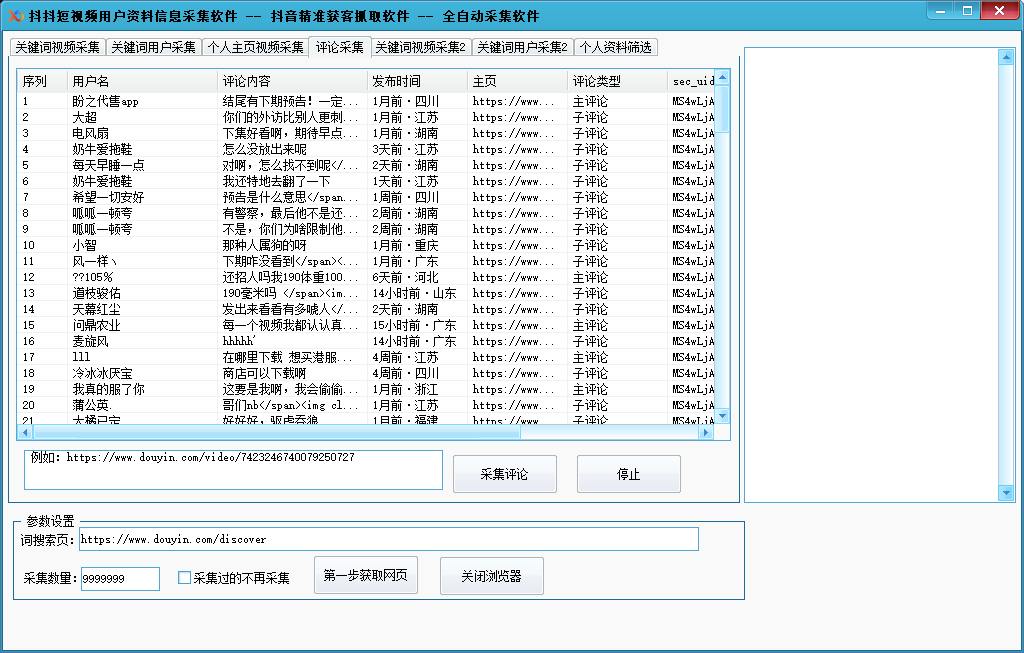The width and height of the screenshot is (1024, 653).
Task: Click the table's scroll right arrow
Action: [705, 432]
